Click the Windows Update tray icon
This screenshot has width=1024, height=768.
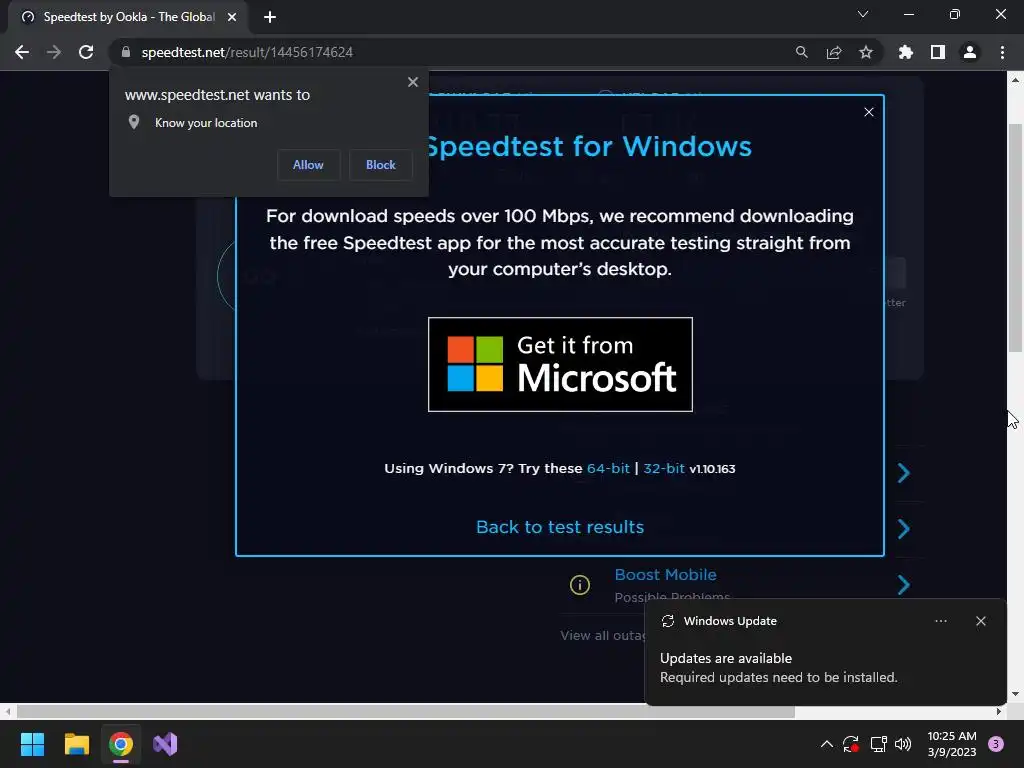(x=851, y=744)
